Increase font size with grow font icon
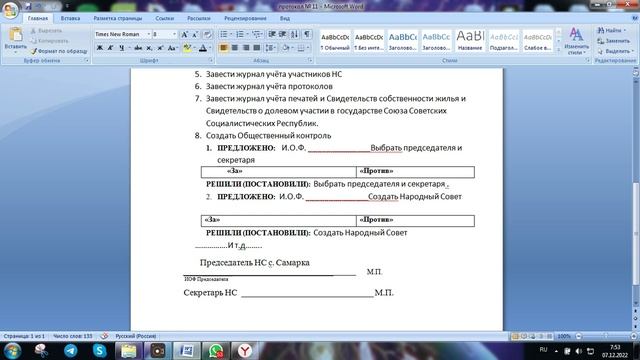640x360 pixels. pos(184,35)
